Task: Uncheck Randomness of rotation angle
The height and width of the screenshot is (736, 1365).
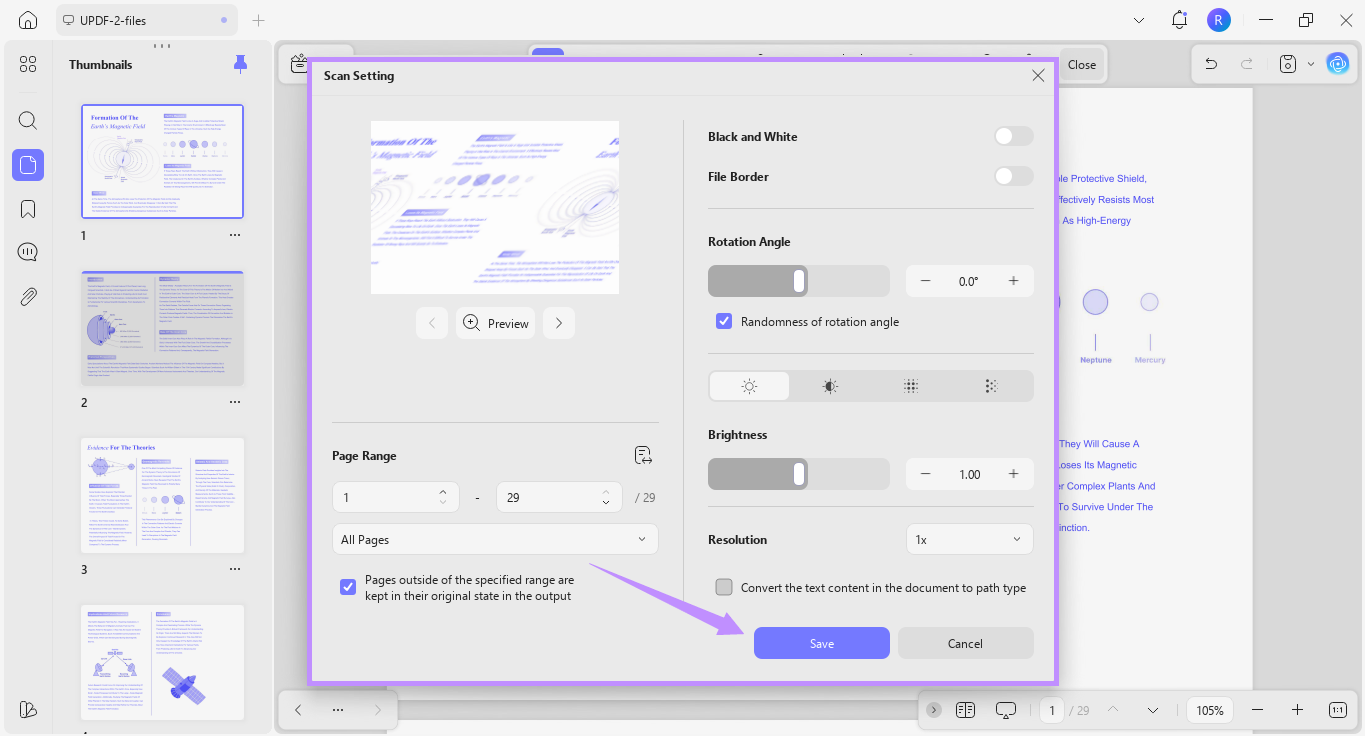Action: click(723, 321)
